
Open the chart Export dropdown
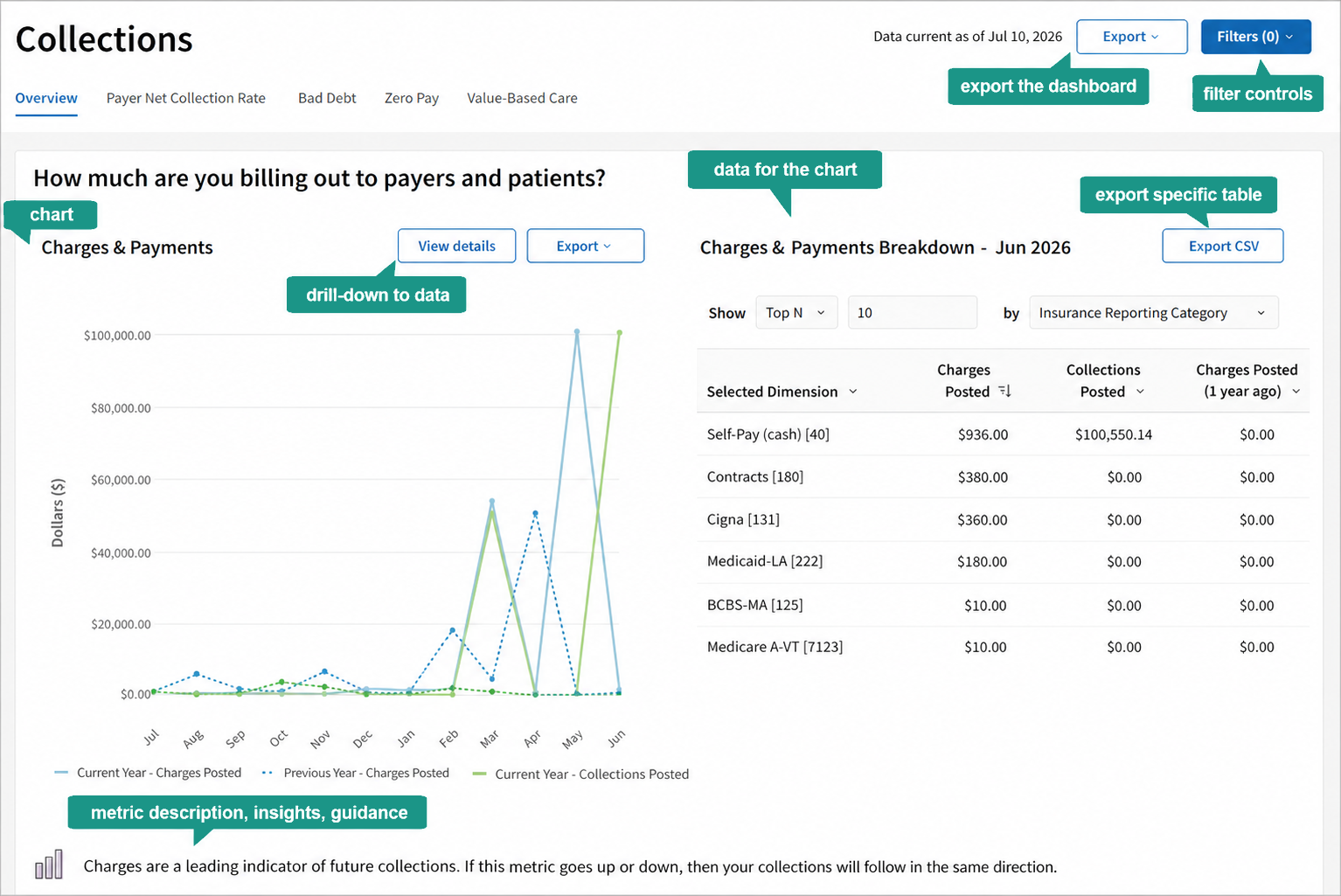pos(585,247)
